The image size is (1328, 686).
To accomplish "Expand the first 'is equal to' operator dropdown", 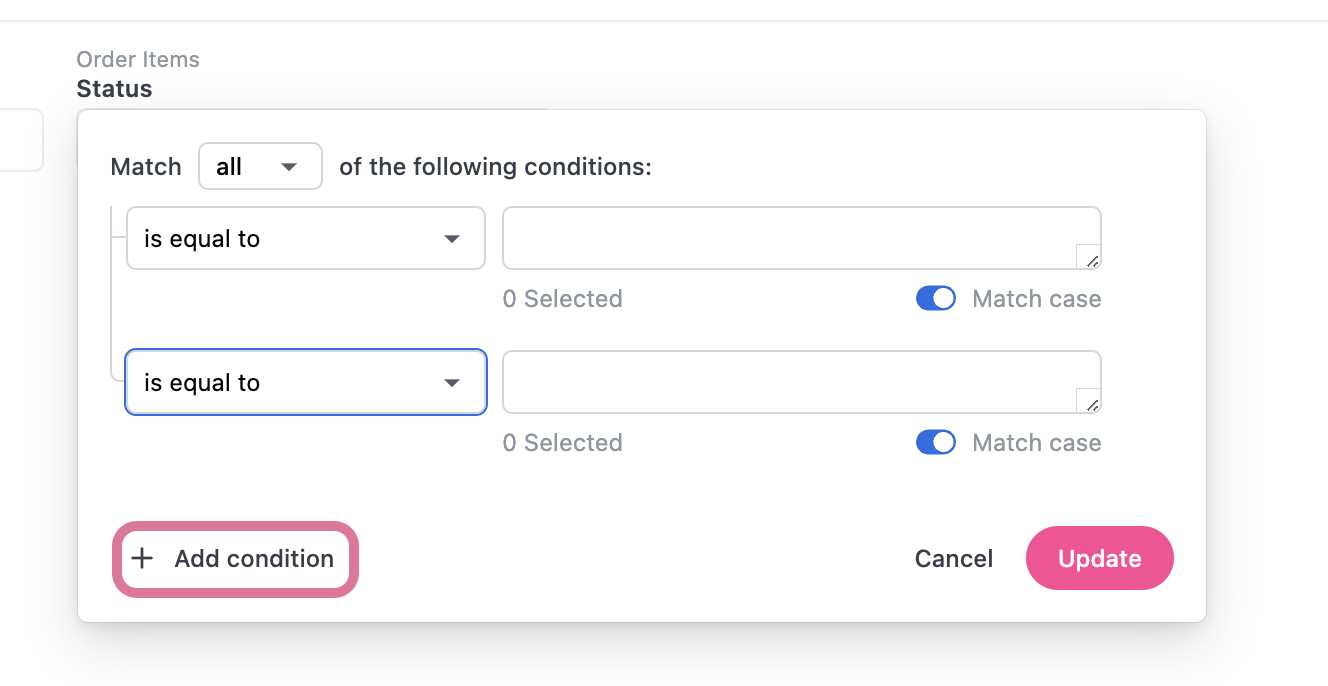I will click(305, 239).
